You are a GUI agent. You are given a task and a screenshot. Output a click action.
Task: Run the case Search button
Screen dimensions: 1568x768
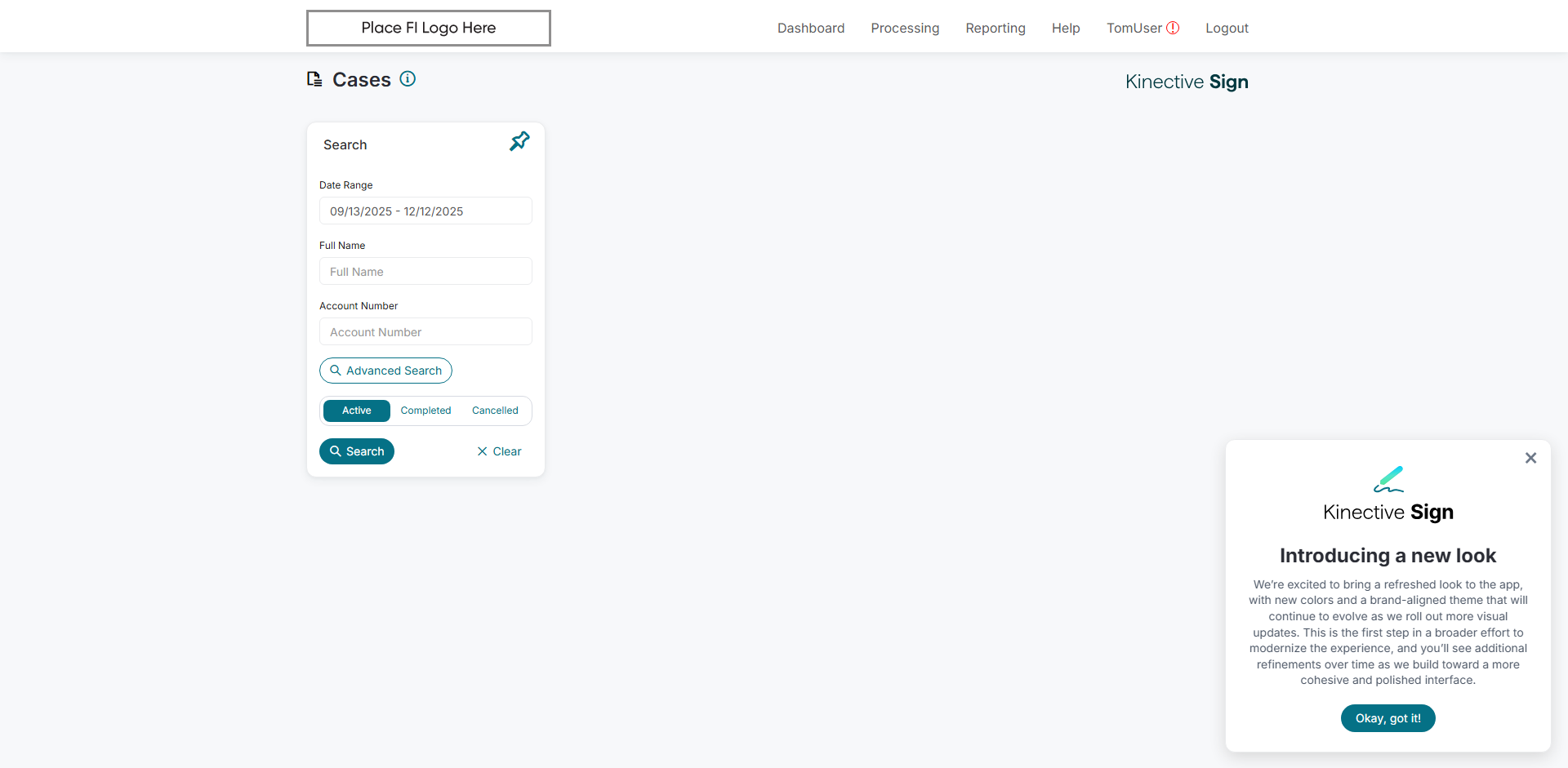357,451
